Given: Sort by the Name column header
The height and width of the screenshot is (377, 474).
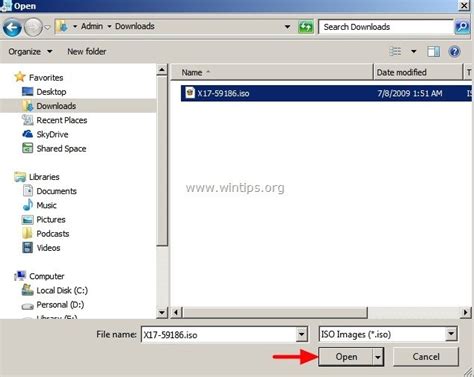Looking at the screenshot, I should tap(272, 72).
